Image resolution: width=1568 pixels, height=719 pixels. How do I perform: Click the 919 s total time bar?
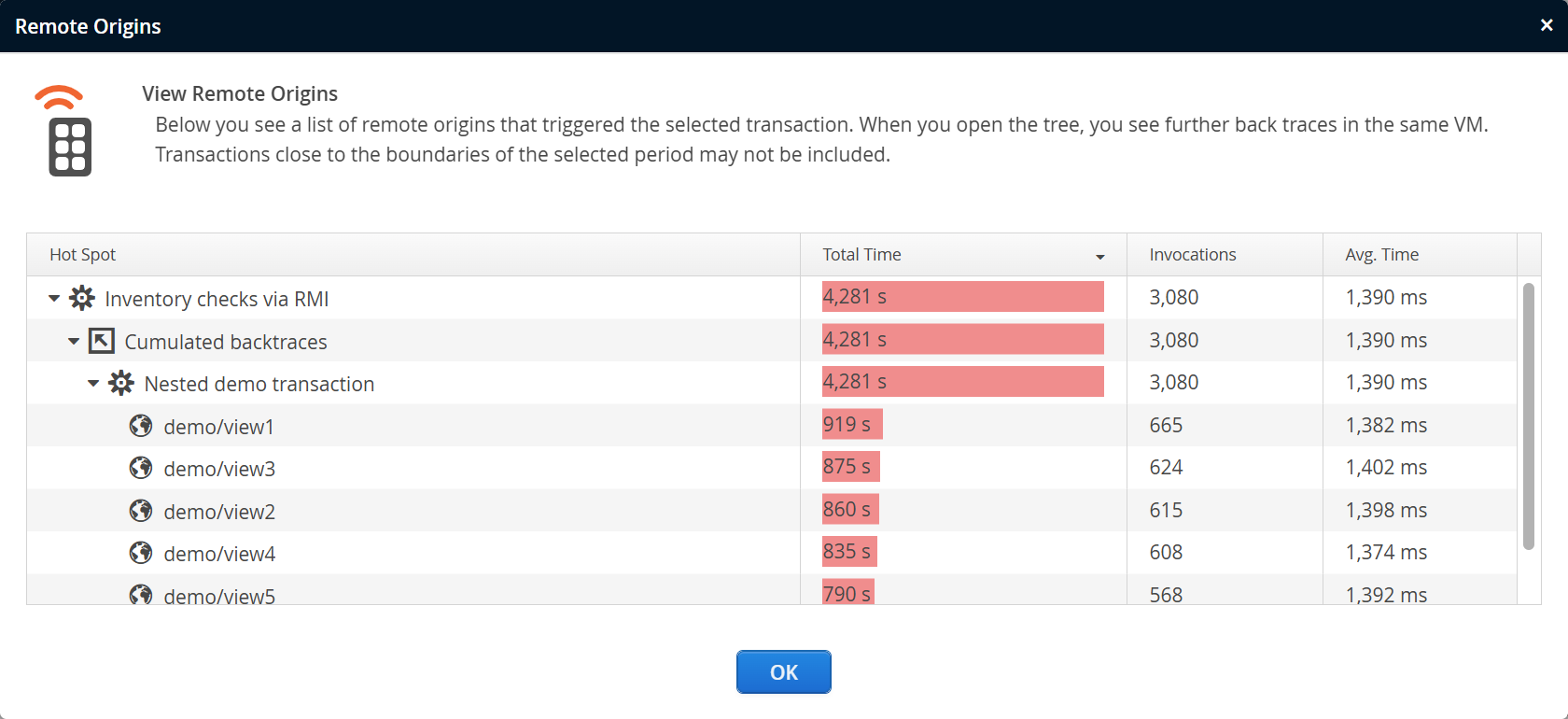[x=851, y=425]
